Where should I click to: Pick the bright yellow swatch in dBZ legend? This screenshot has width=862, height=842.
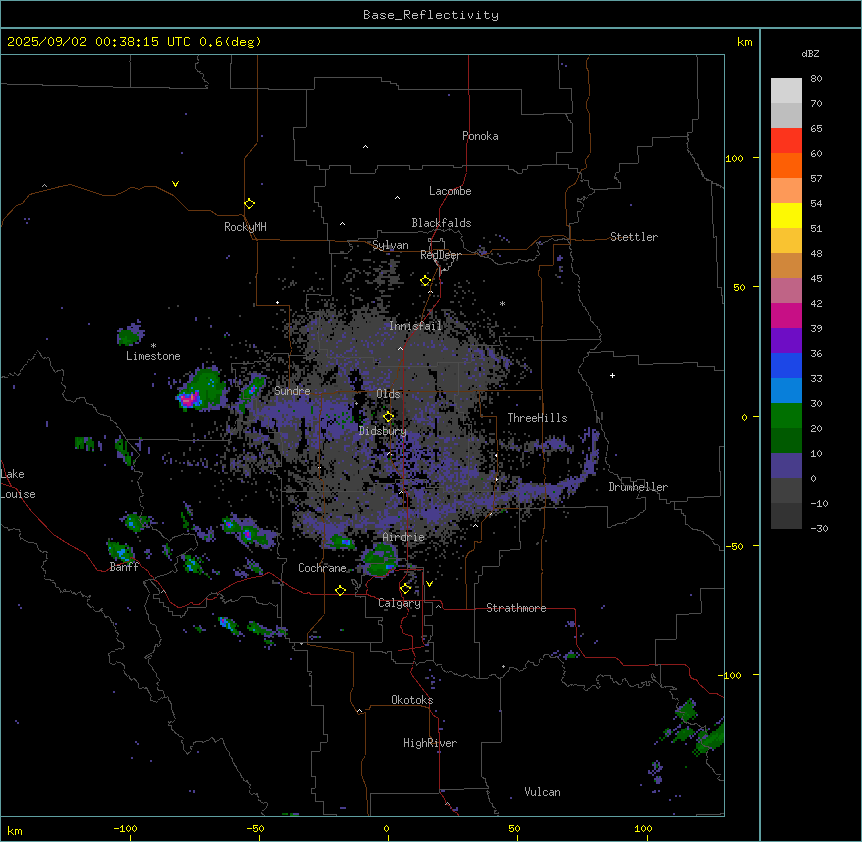(x=786, y=215)
